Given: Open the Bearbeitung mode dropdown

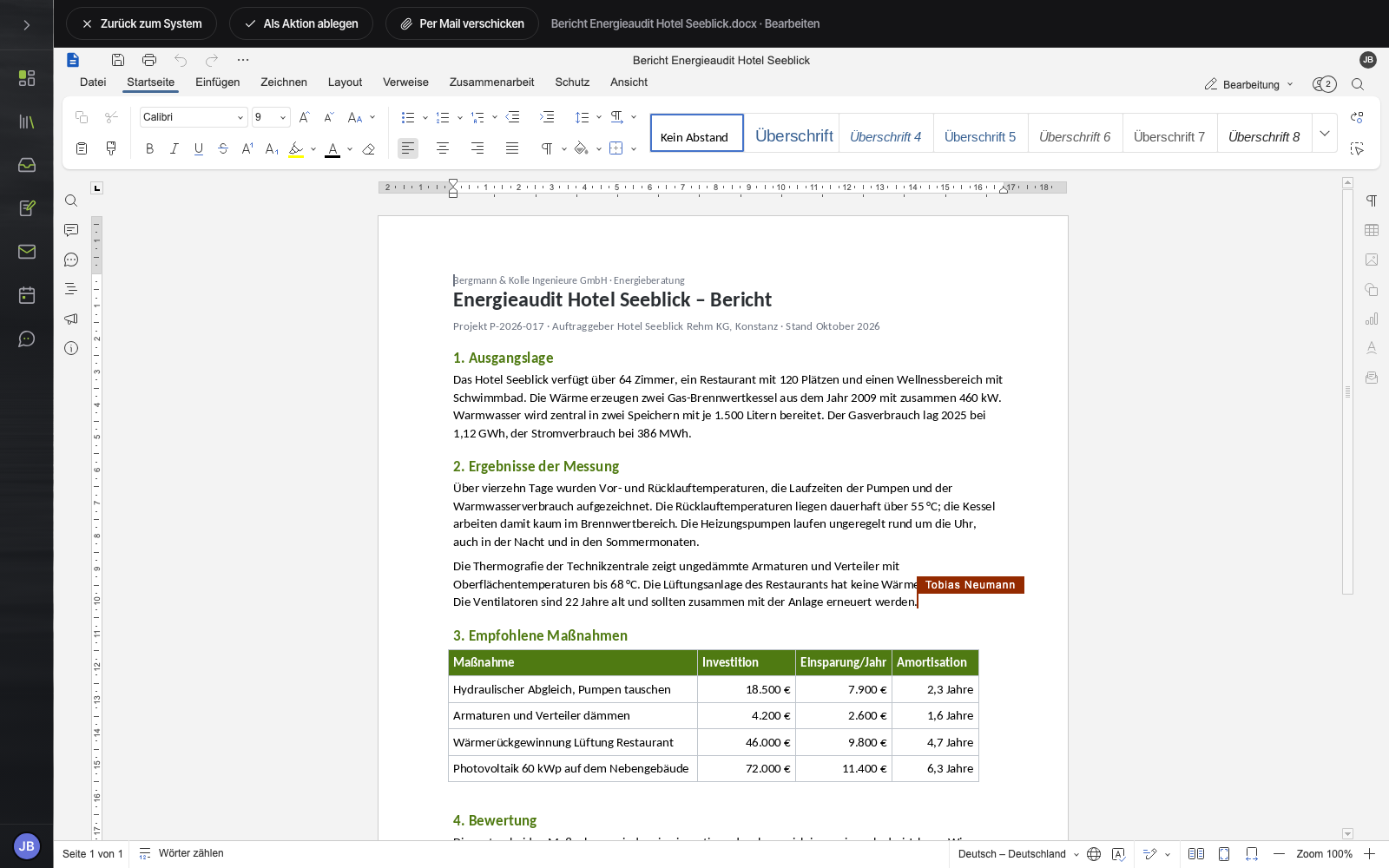Looking at the screenshot, I should pos(1249,84).
